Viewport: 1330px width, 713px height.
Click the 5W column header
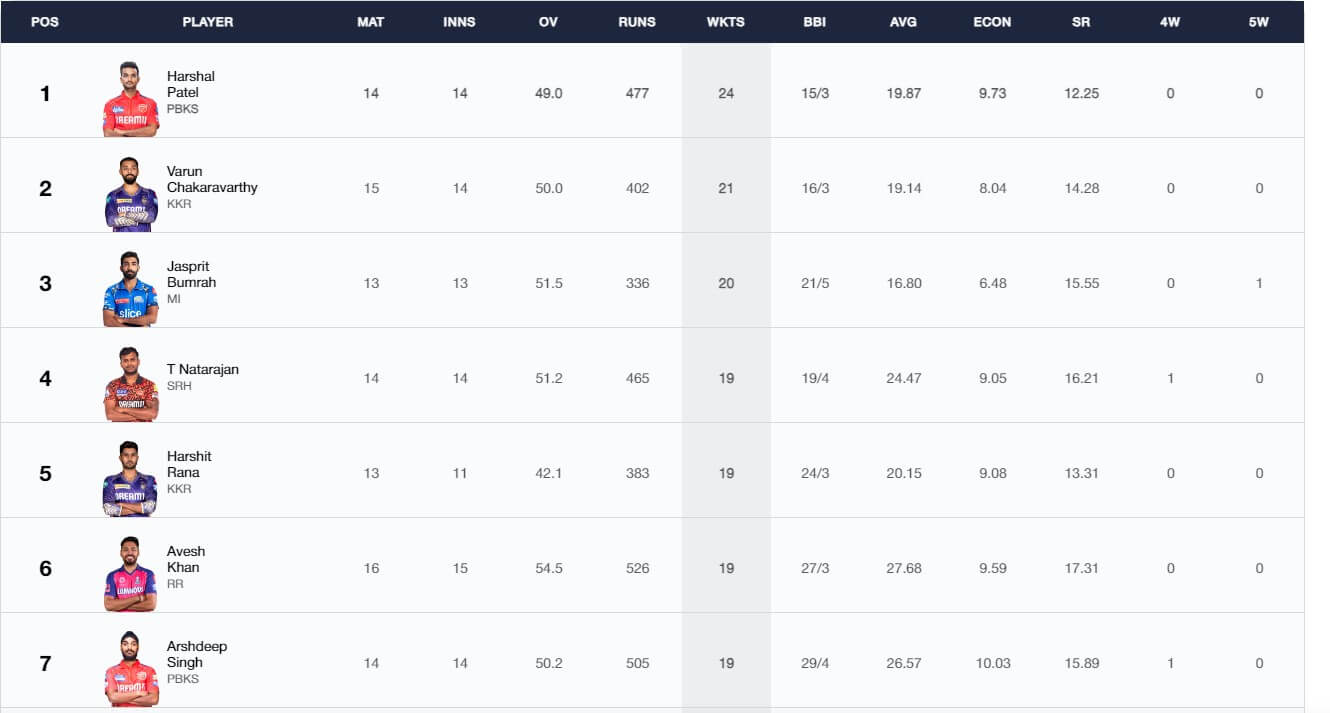point(1258,22)
